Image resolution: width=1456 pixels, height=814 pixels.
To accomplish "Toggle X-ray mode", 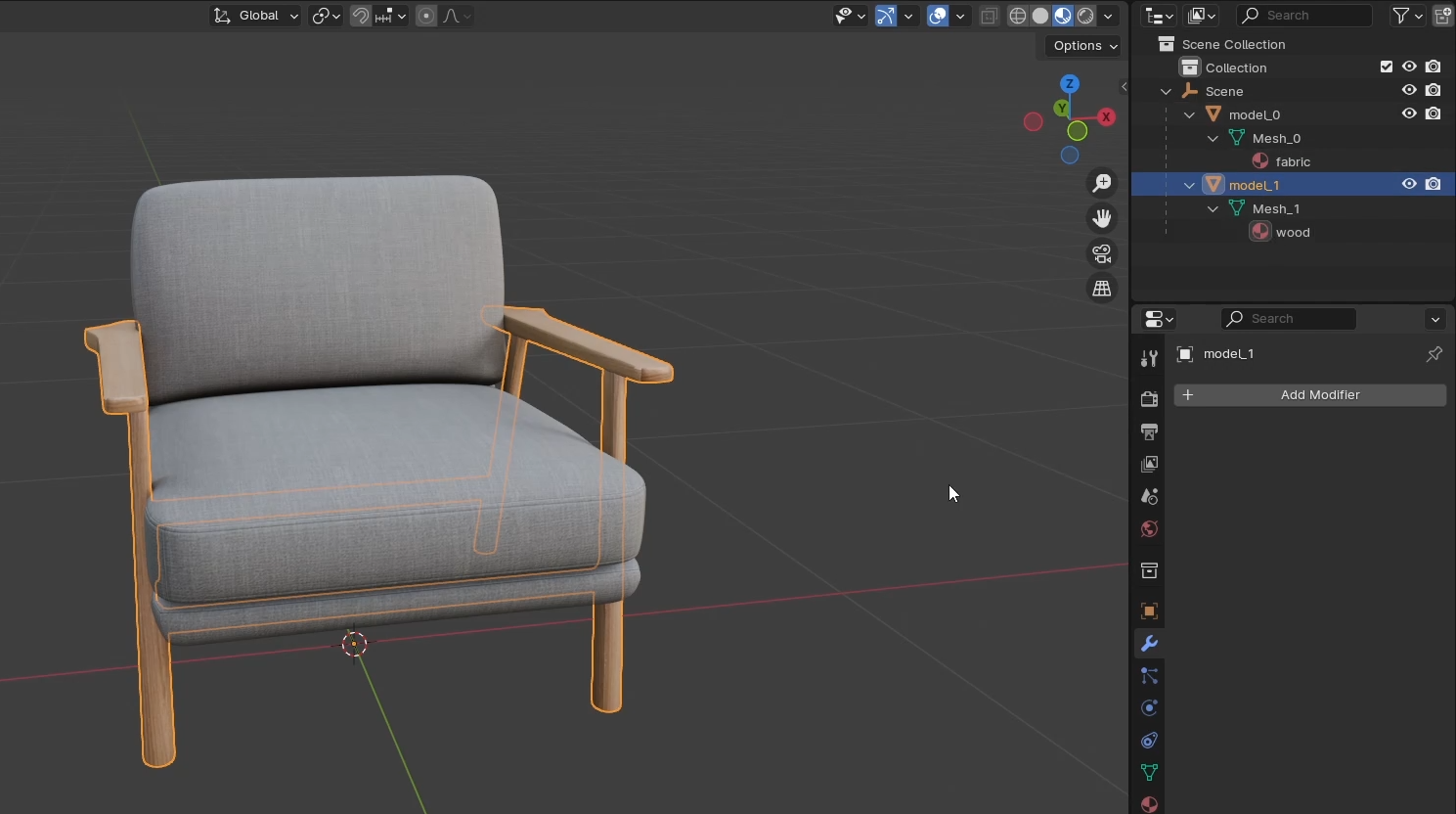I will (989, 16).
